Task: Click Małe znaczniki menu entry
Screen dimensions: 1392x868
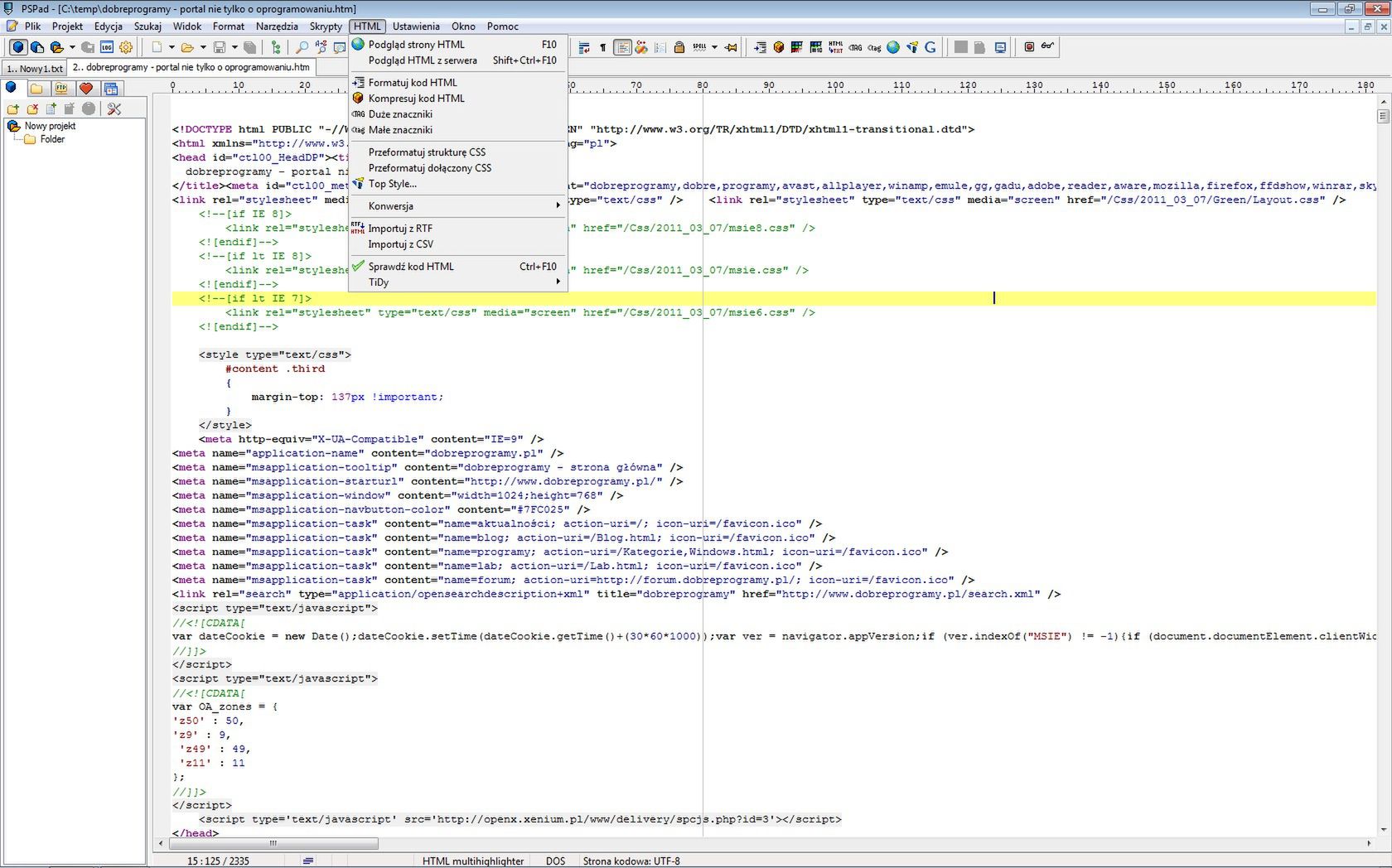Action: 458,130
